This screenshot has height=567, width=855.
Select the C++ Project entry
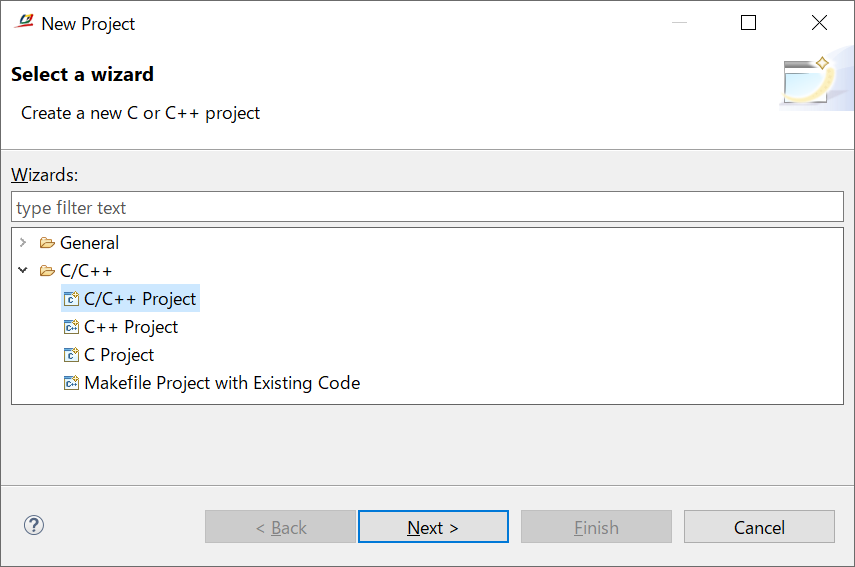pos(131,327)
